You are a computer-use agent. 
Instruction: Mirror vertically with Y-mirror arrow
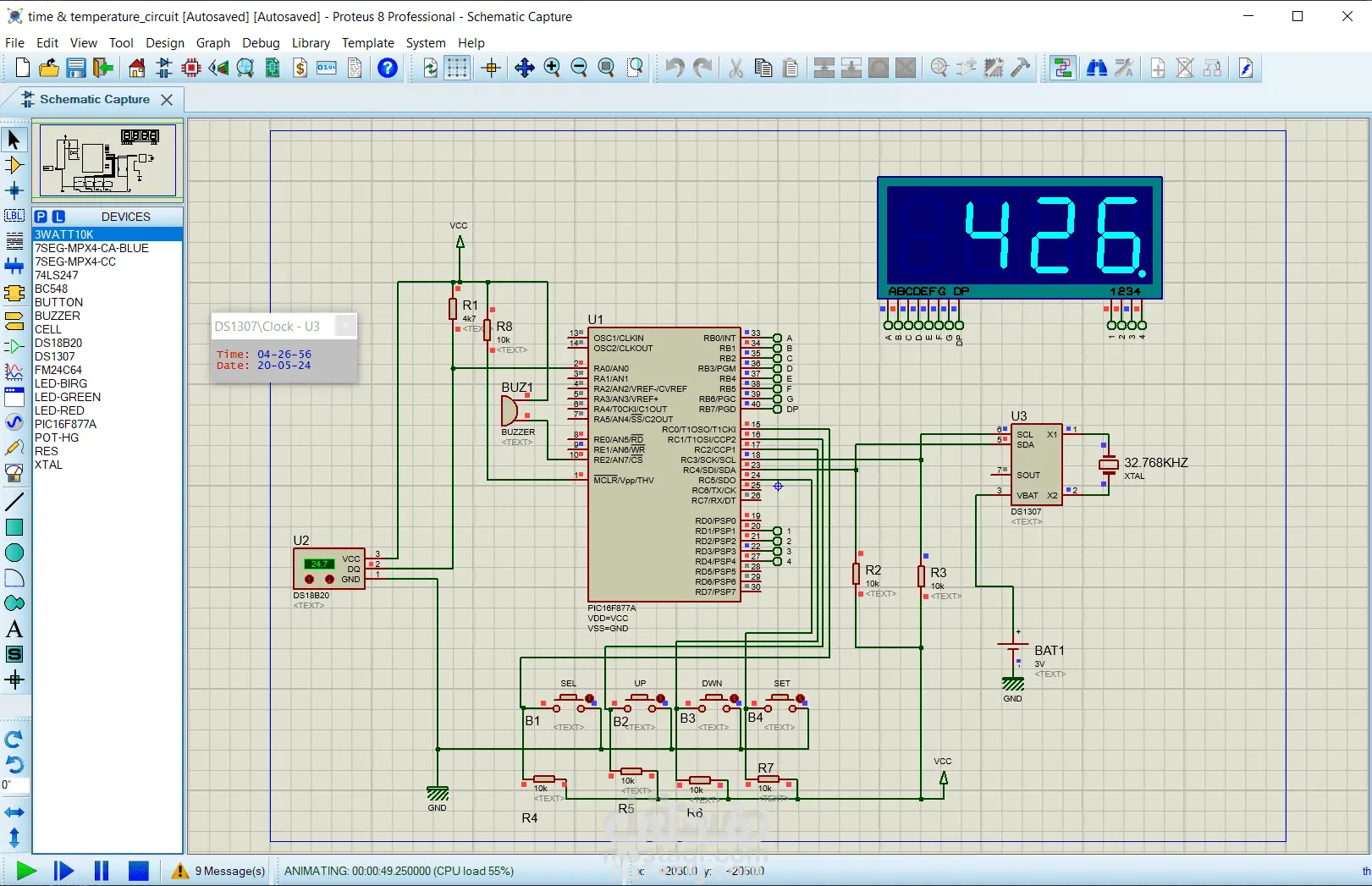point(14,838)
